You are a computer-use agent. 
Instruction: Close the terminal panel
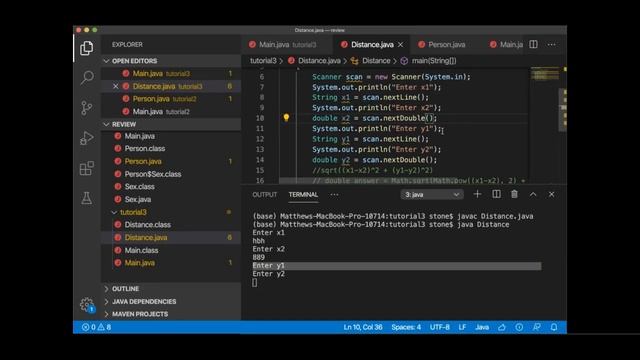point(551,194)
